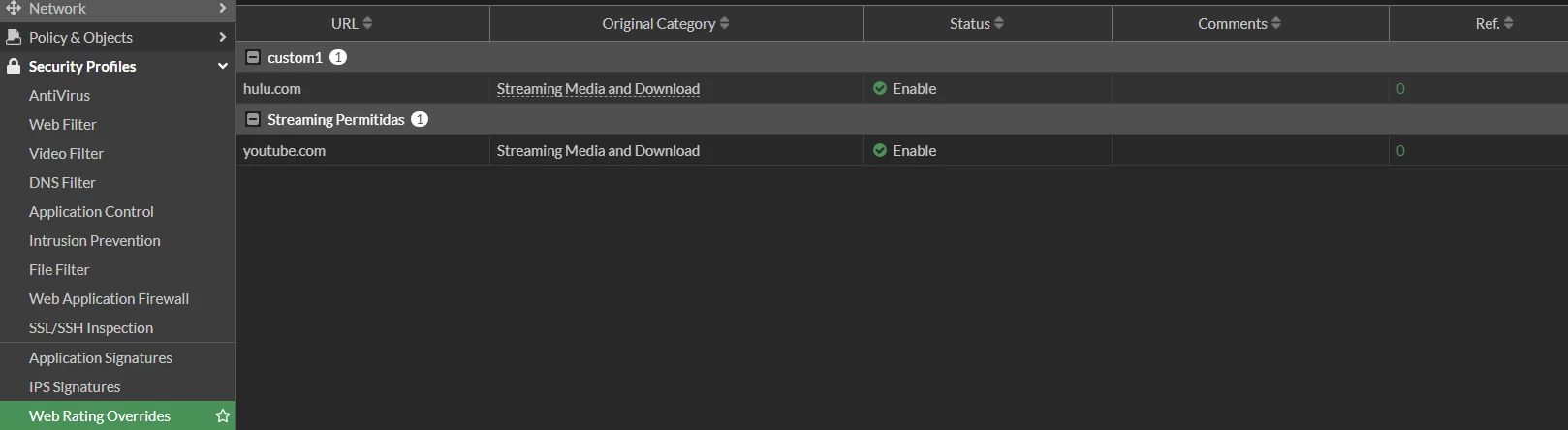Click youtube.com's Streaming Media and Download category

(x=598, y=150)
